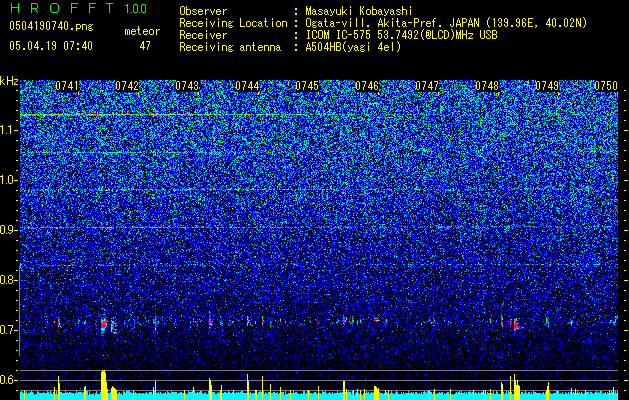Click the 0749 time marker
Screen dimensions: 629x400
coord(547,86)
